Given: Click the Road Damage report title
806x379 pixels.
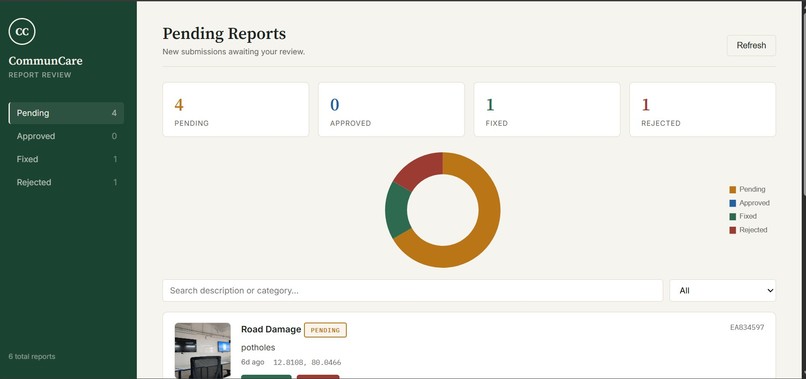Looking at the screenshot, I should click(x=271, y=330).
